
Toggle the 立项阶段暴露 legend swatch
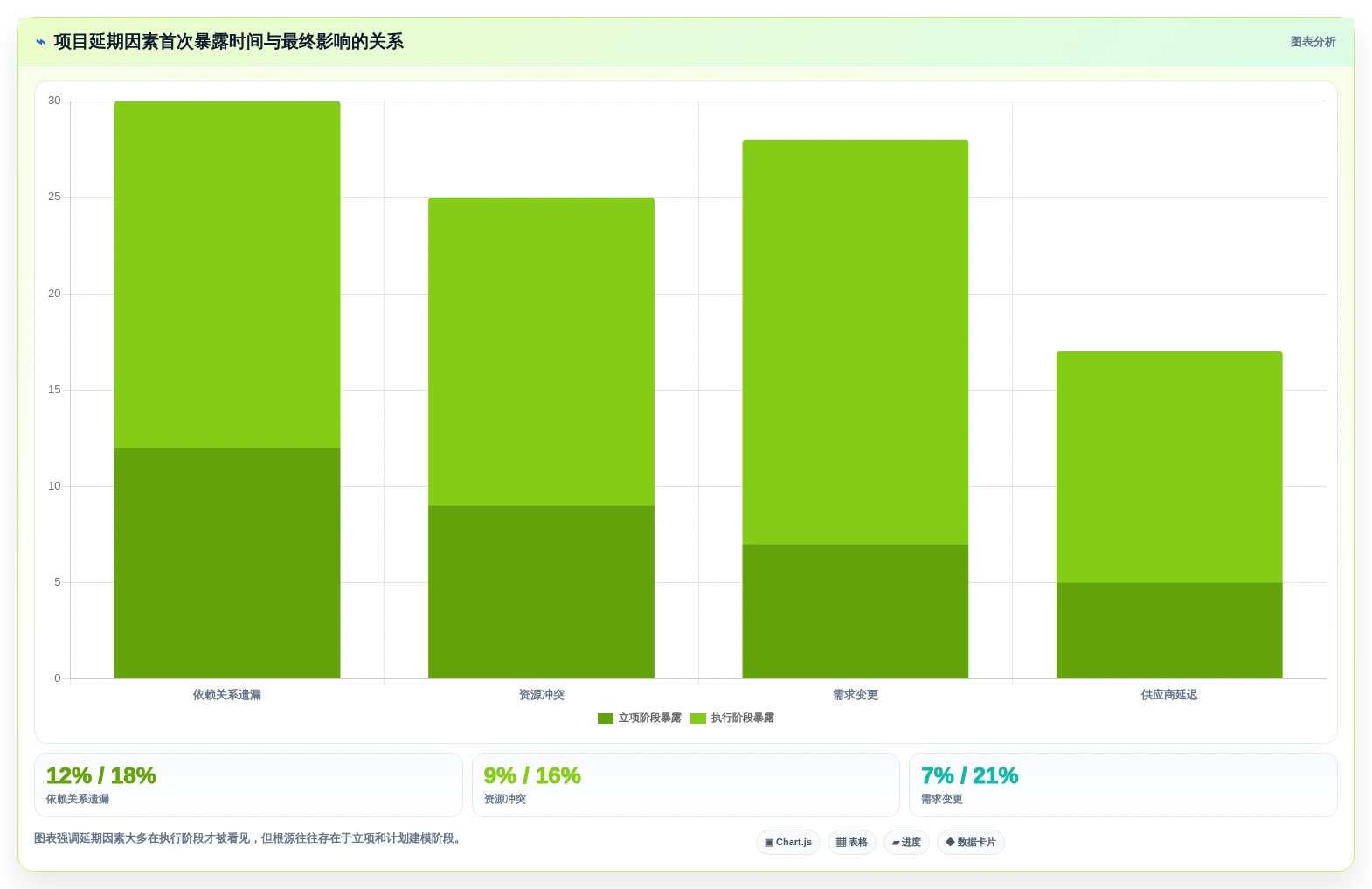click(x=606, y=719)
